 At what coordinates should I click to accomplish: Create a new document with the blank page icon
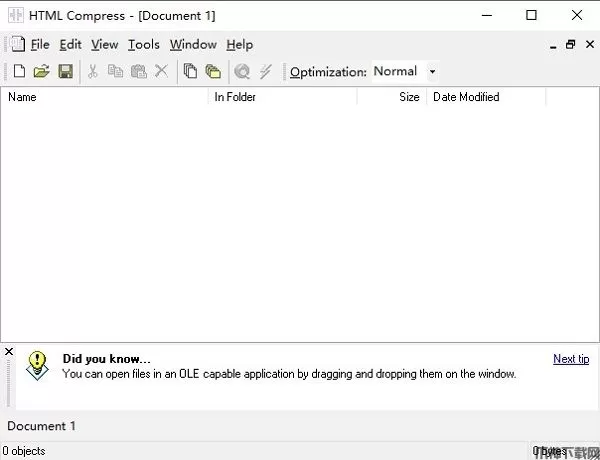pos(19,71)
